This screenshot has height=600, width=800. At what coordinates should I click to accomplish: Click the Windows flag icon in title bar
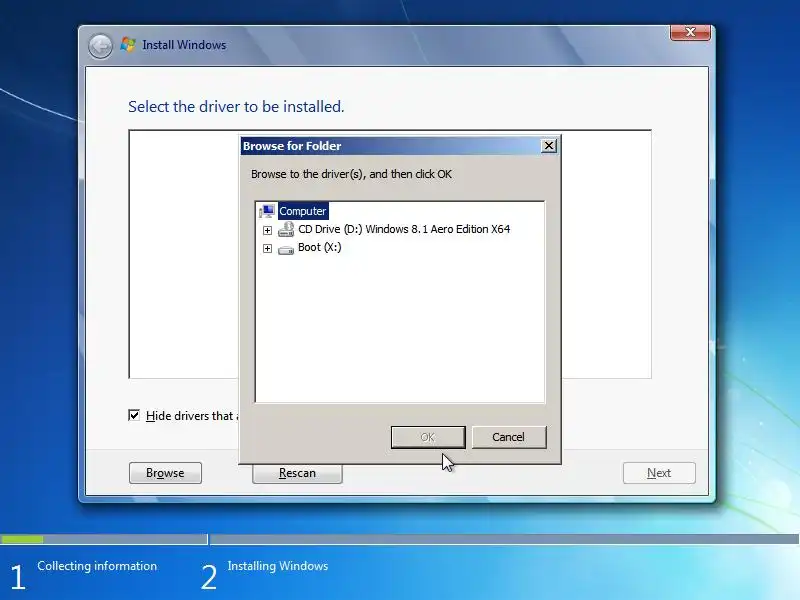128,45
